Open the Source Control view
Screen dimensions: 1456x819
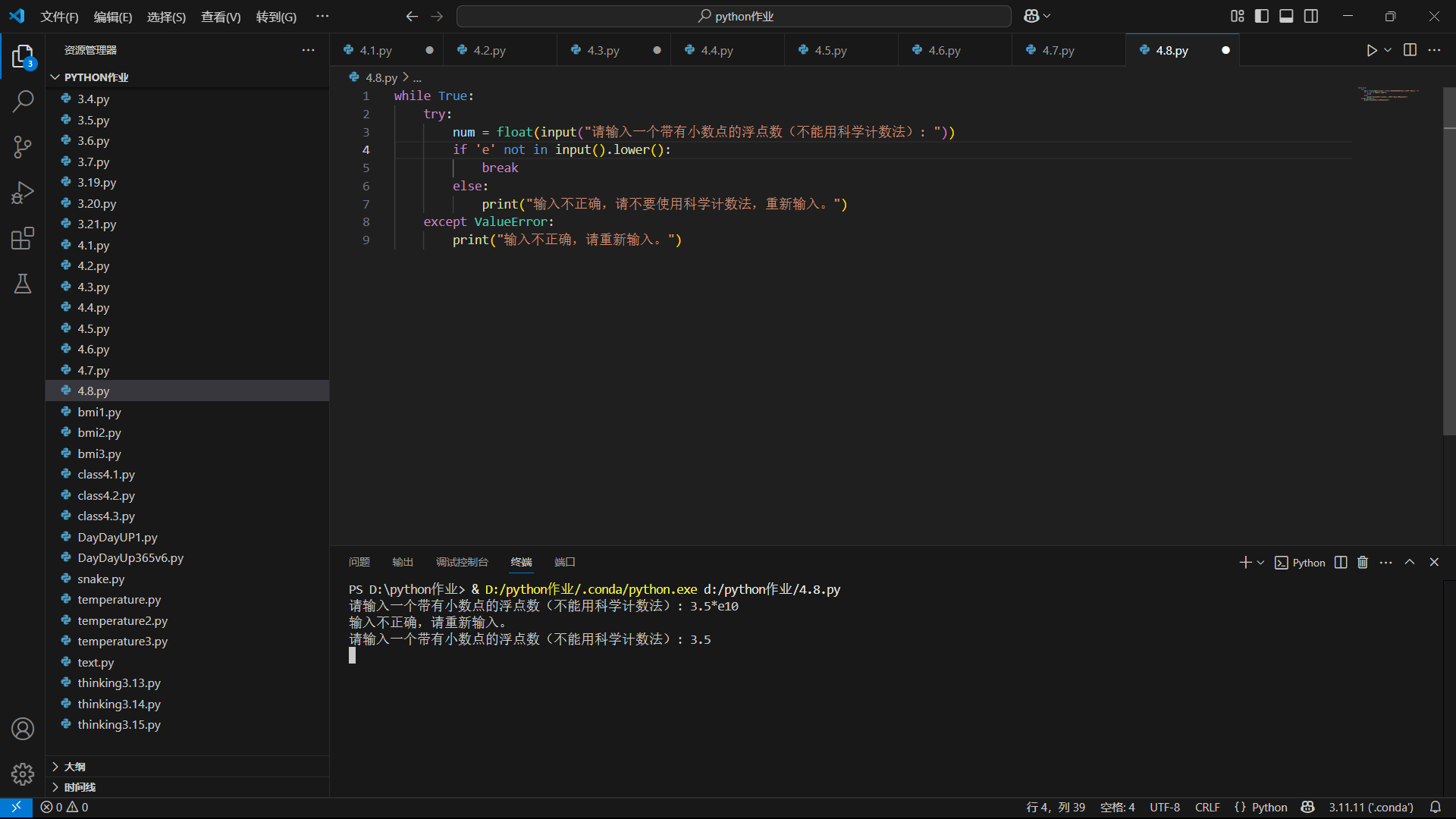(23, 146)
